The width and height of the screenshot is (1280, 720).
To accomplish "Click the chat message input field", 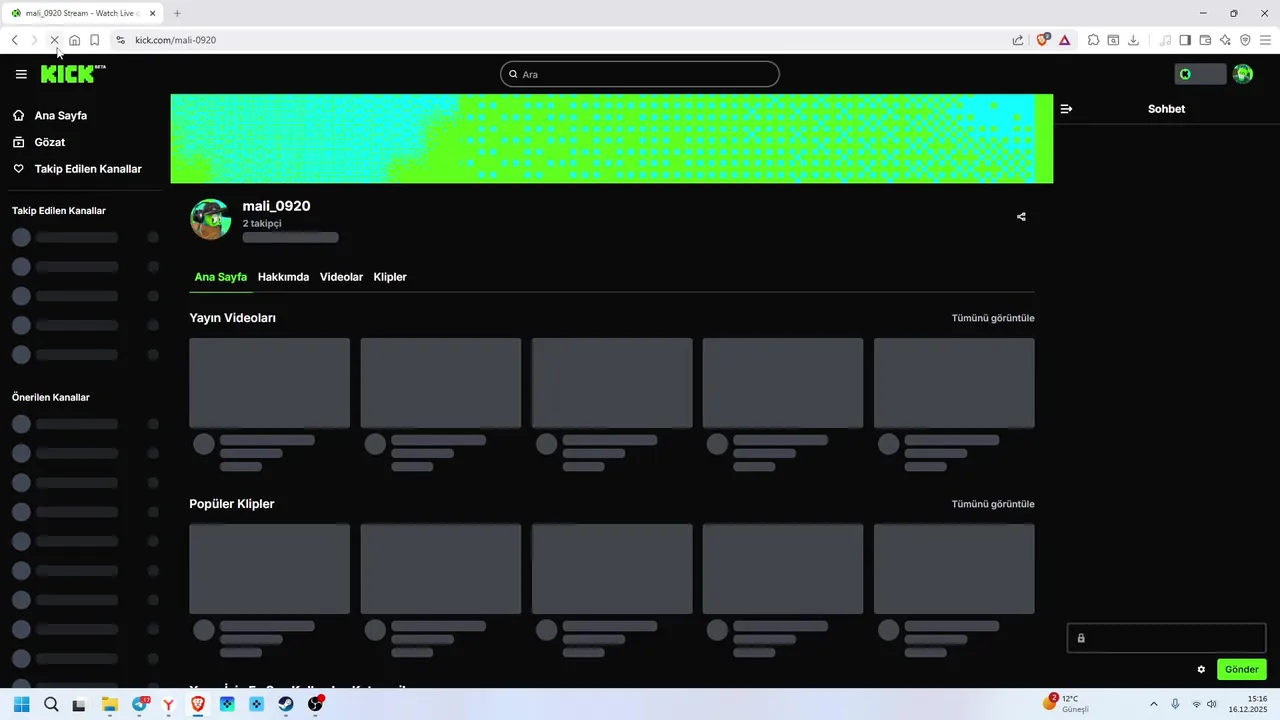I will 1166,638.
